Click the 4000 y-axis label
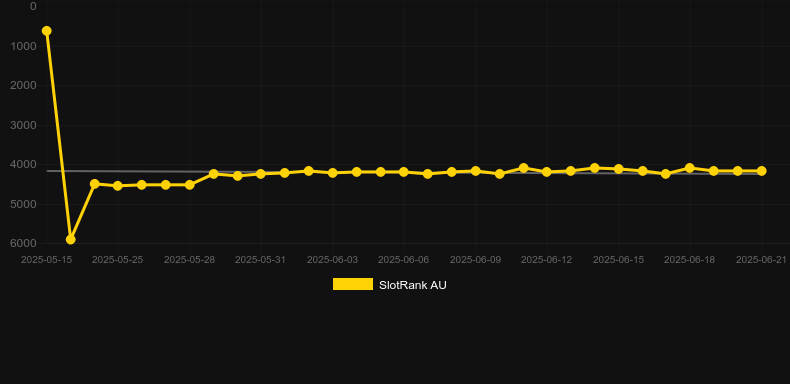790x384 pixels. pos(23,164)
